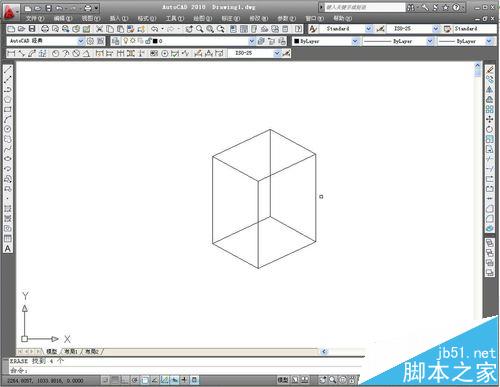The width and height of the screenshot is (500, 387).
Task: Open the 编辑(E) menu
Action: tap(63, 18)
